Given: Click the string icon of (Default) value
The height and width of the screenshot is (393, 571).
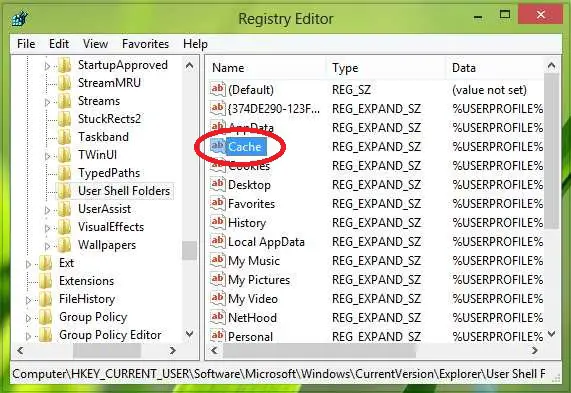Looking at the screenshot, I should pos(218,89).
